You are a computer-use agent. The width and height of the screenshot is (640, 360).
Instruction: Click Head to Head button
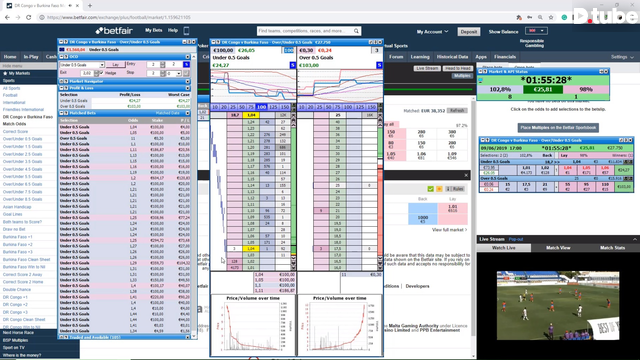458,68
